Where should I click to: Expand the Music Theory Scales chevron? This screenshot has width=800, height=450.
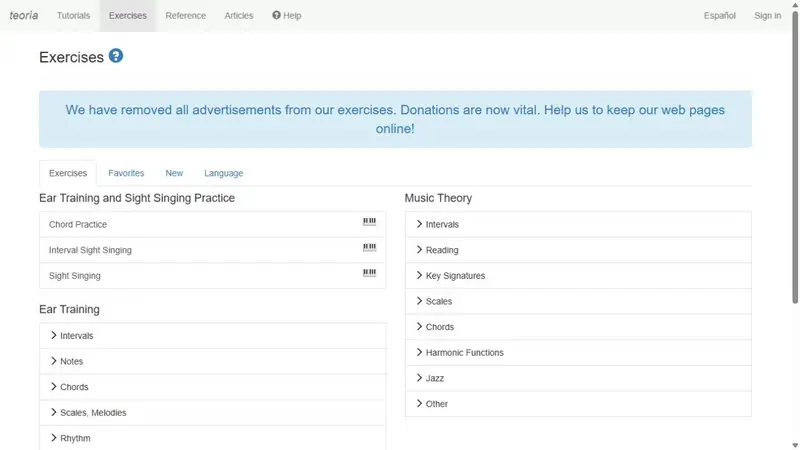point(419,301)
